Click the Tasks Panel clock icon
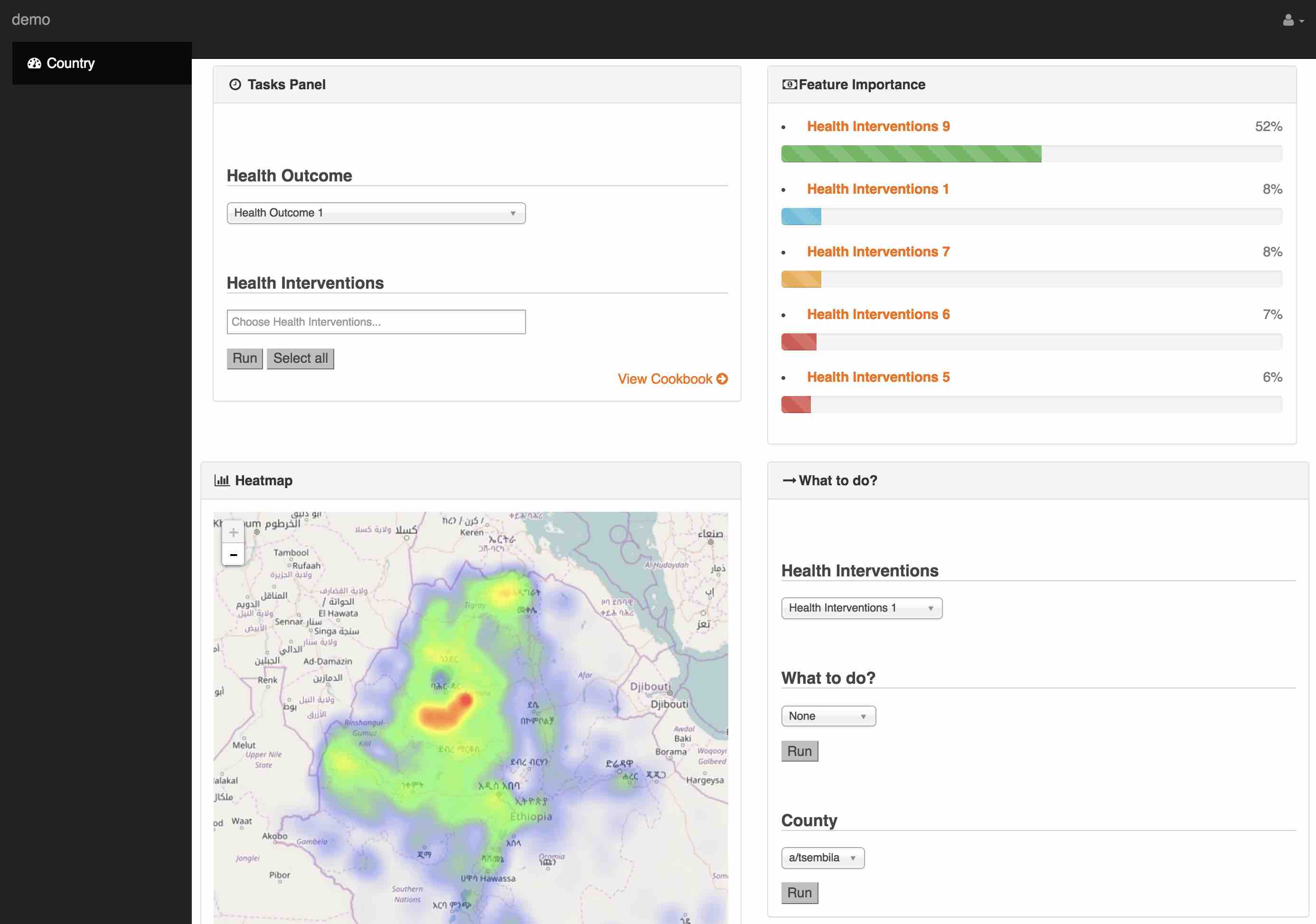Screen dimensions: 1316x924 pyautogui.click(x=235, y=85)
